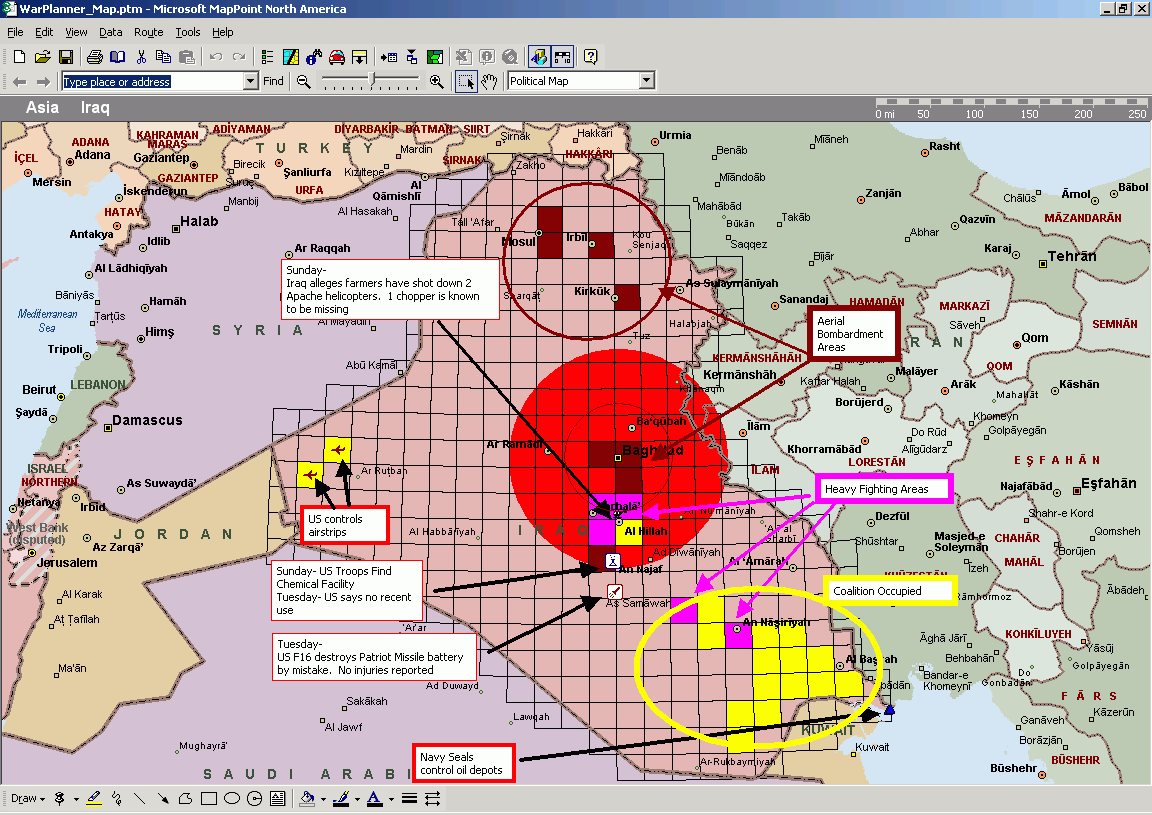Select the Hand pan tool

[489, 82]
